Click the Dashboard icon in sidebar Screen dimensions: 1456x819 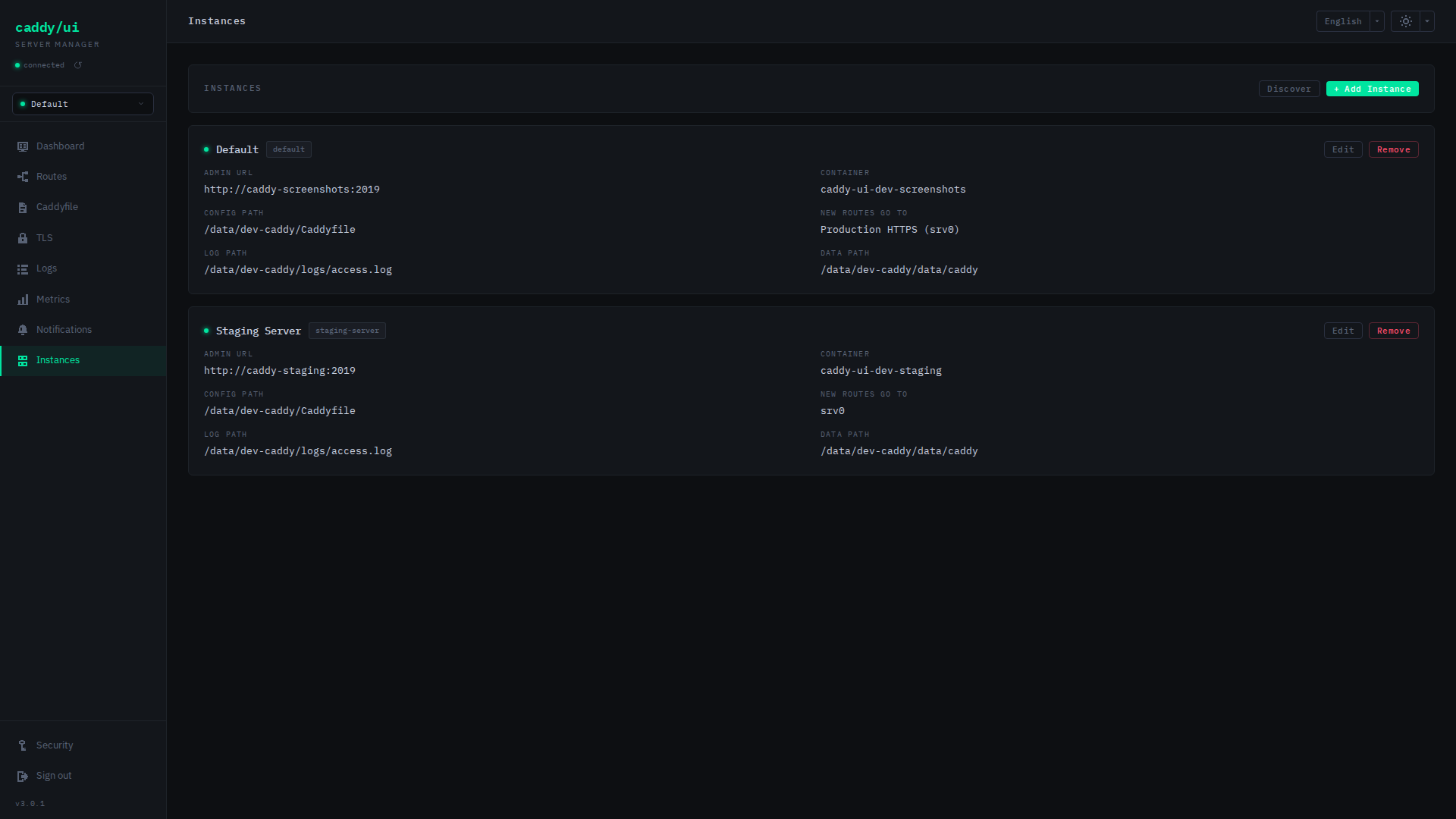pyautogui.click(x=23, y=146)
